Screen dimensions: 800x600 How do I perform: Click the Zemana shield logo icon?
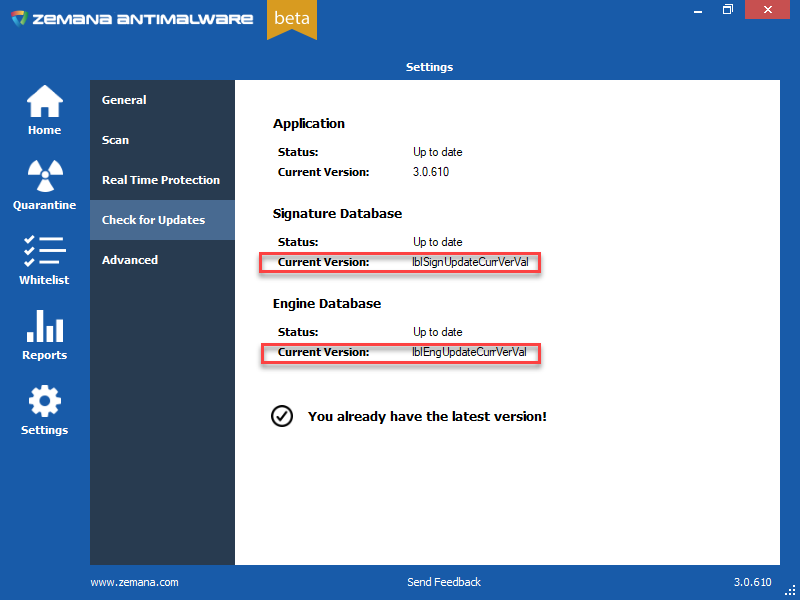(x=19, y=19)
